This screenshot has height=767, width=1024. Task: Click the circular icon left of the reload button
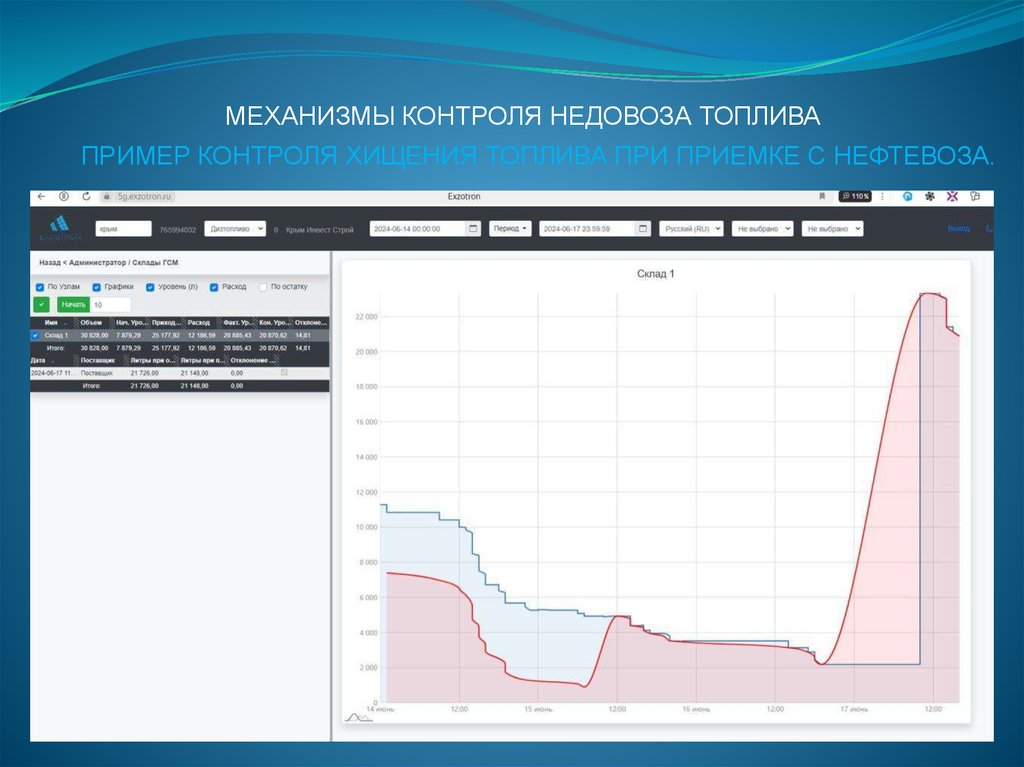coord(64,196)
